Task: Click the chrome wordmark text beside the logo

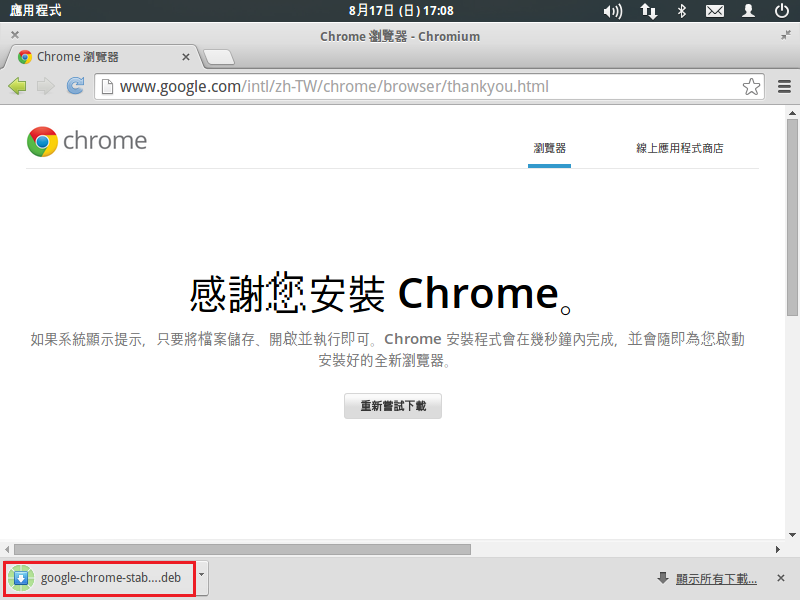Action: point(105,140)
